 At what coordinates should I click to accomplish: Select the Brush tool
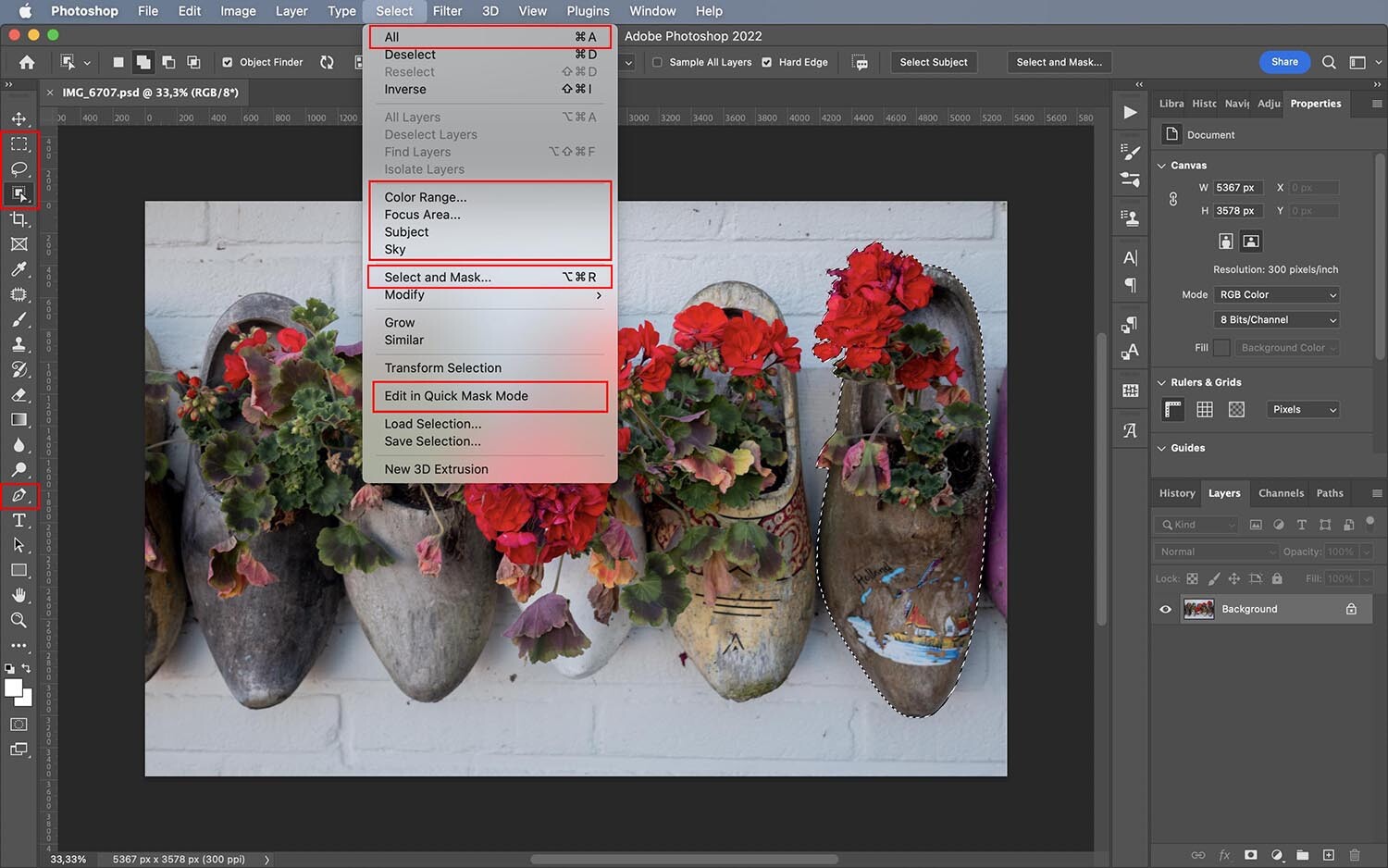[19, 319]
